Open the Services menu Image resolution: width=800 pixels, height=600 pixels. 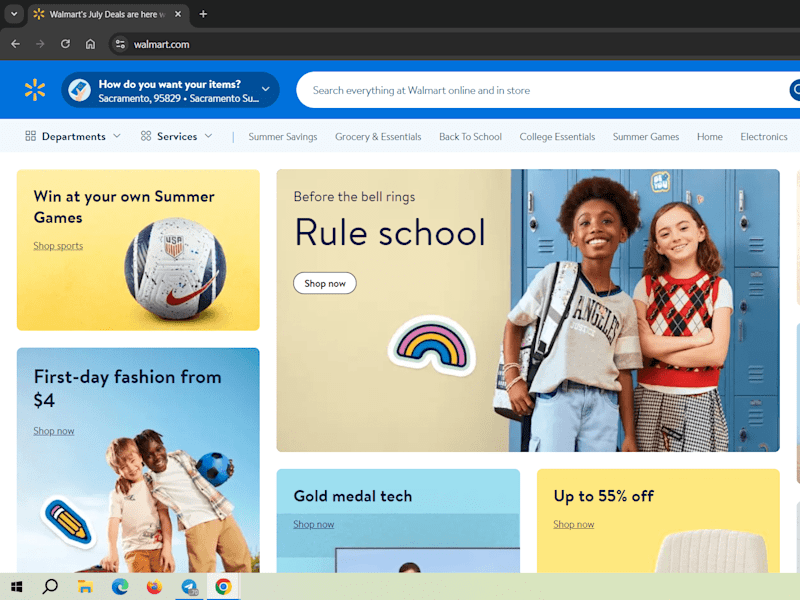click(177, 136)
